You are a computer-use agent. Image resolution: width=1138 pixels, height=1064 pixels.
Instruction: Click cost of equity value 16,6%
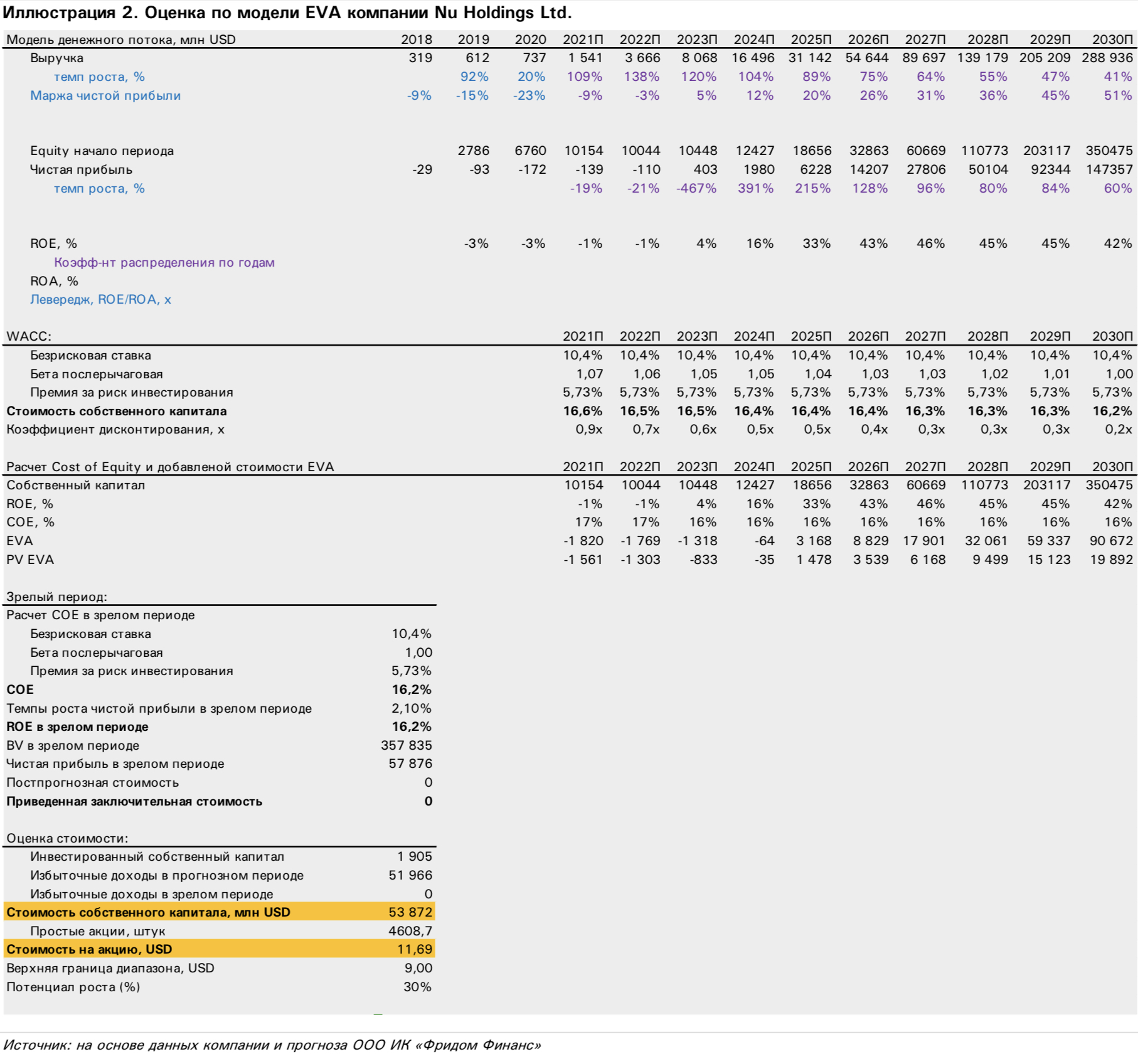583,411
